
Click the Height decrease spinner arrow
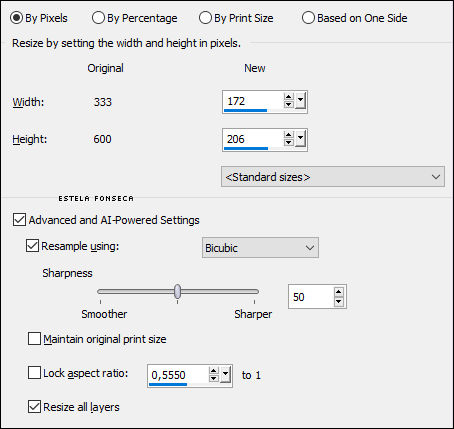pyautogui.click(x=289, y=142)
